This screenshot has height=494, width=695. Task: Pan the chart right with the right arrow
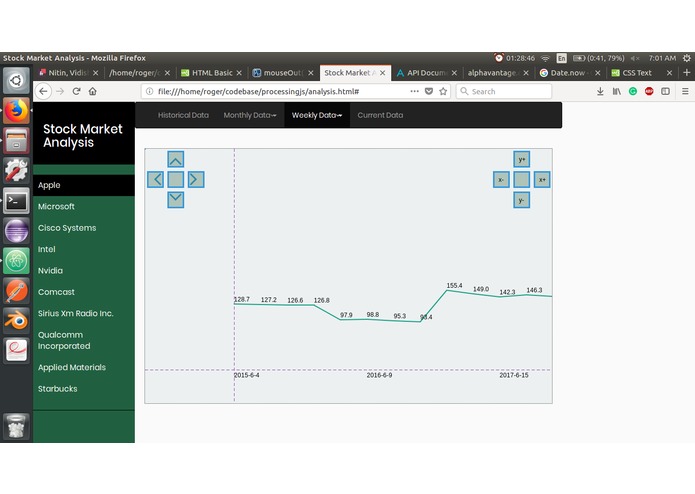click(196, 179)
